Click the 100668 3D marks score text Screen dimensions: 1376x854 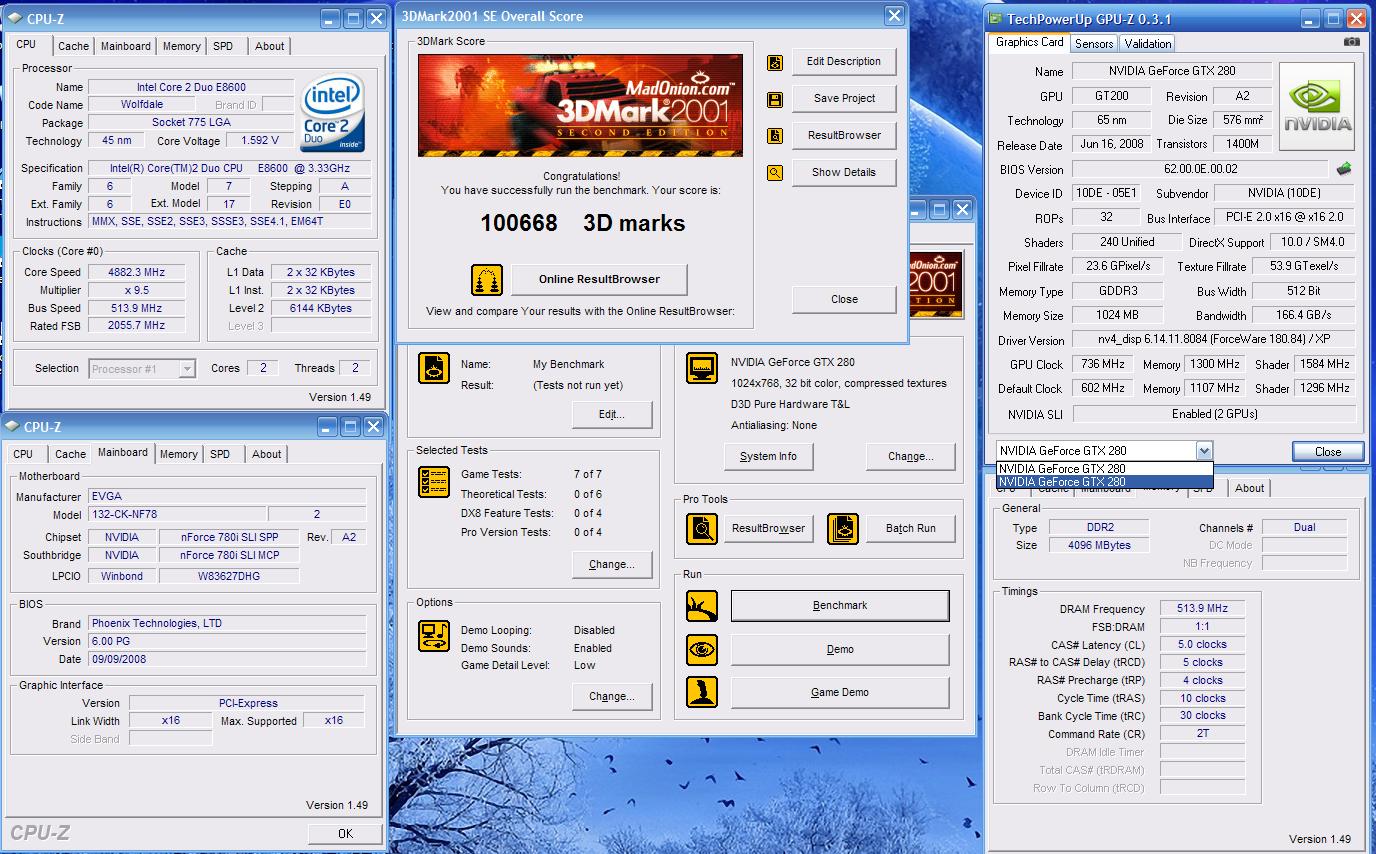click(x=583, y=223)
